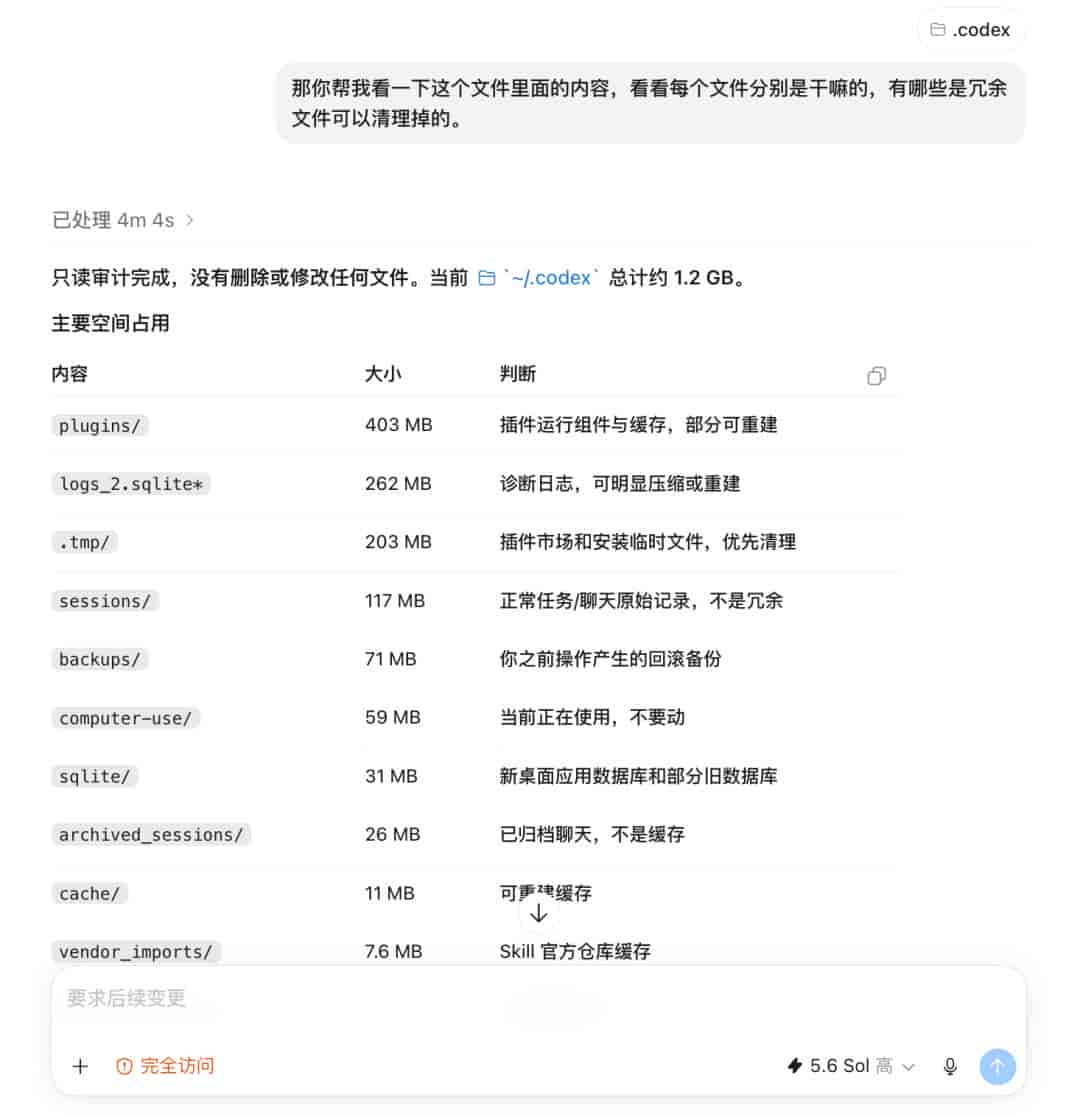The width and height of the screenshot is (1080, 1117).
Task: Click the 31 MB size cell
Action: click(x=391, y=776)
